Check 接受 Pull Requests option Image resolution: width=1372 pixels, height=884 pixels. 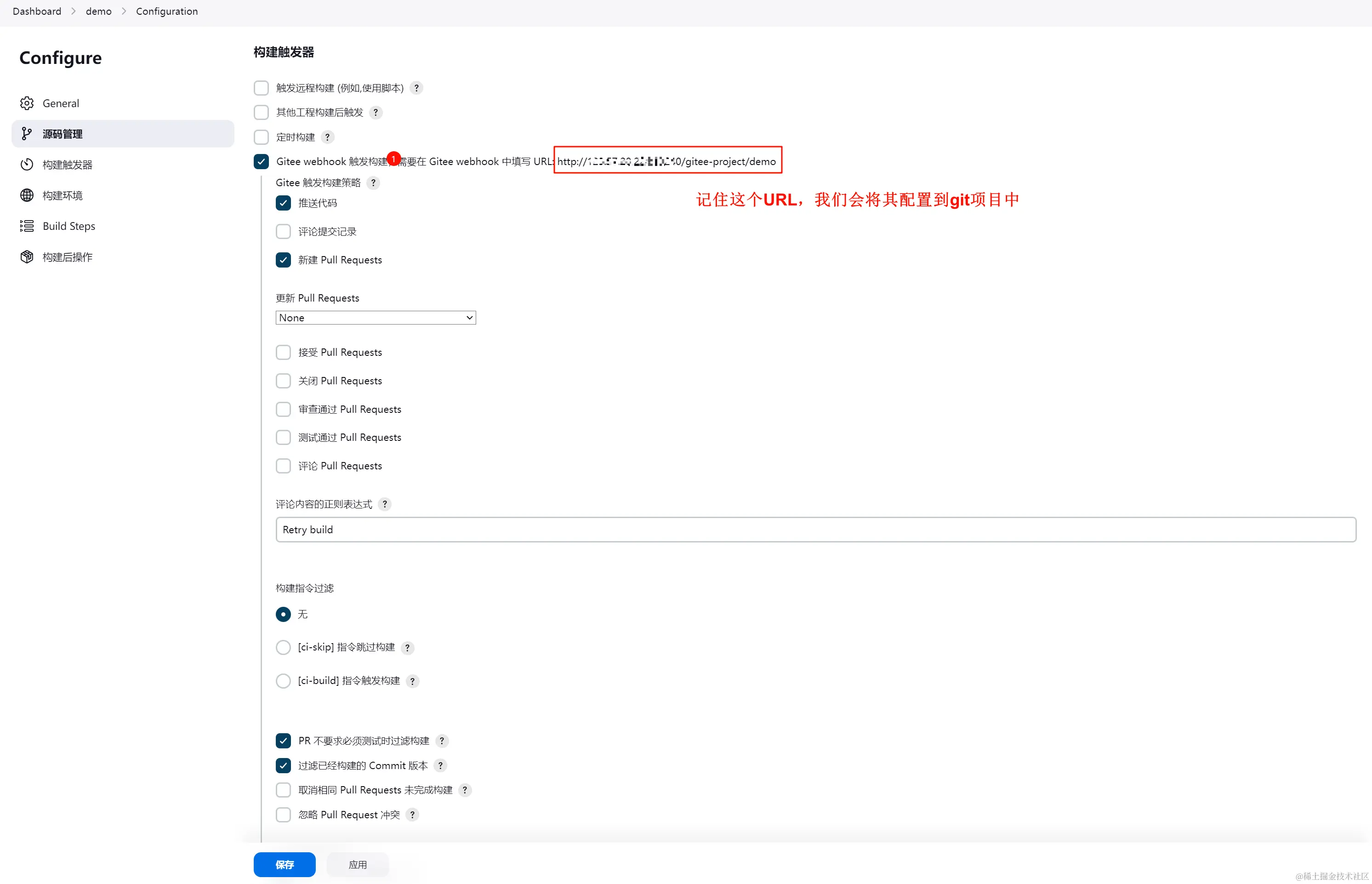[x=284, y=353]
